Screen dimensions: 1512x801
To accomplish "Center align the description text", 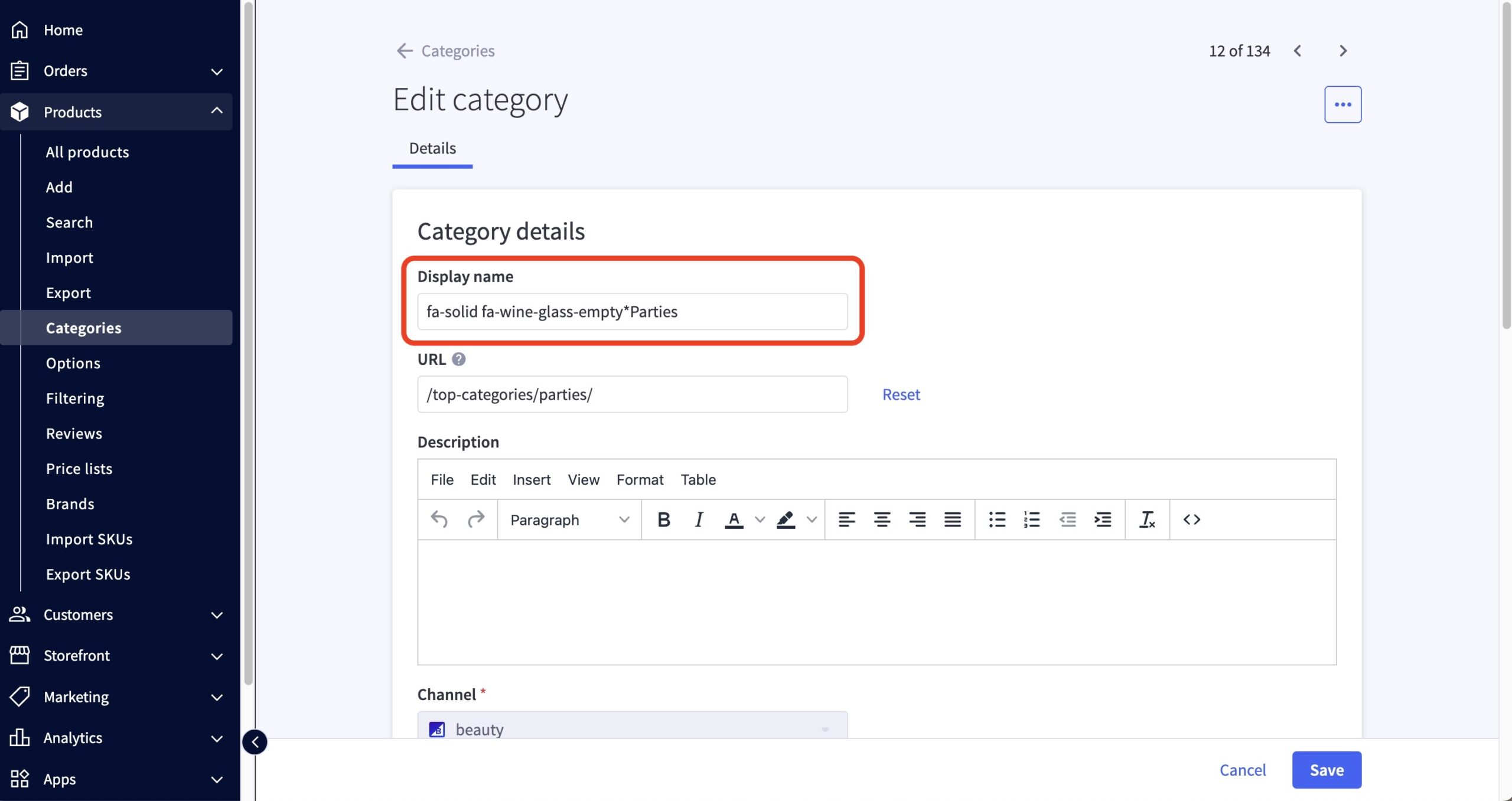I will 882,519.
